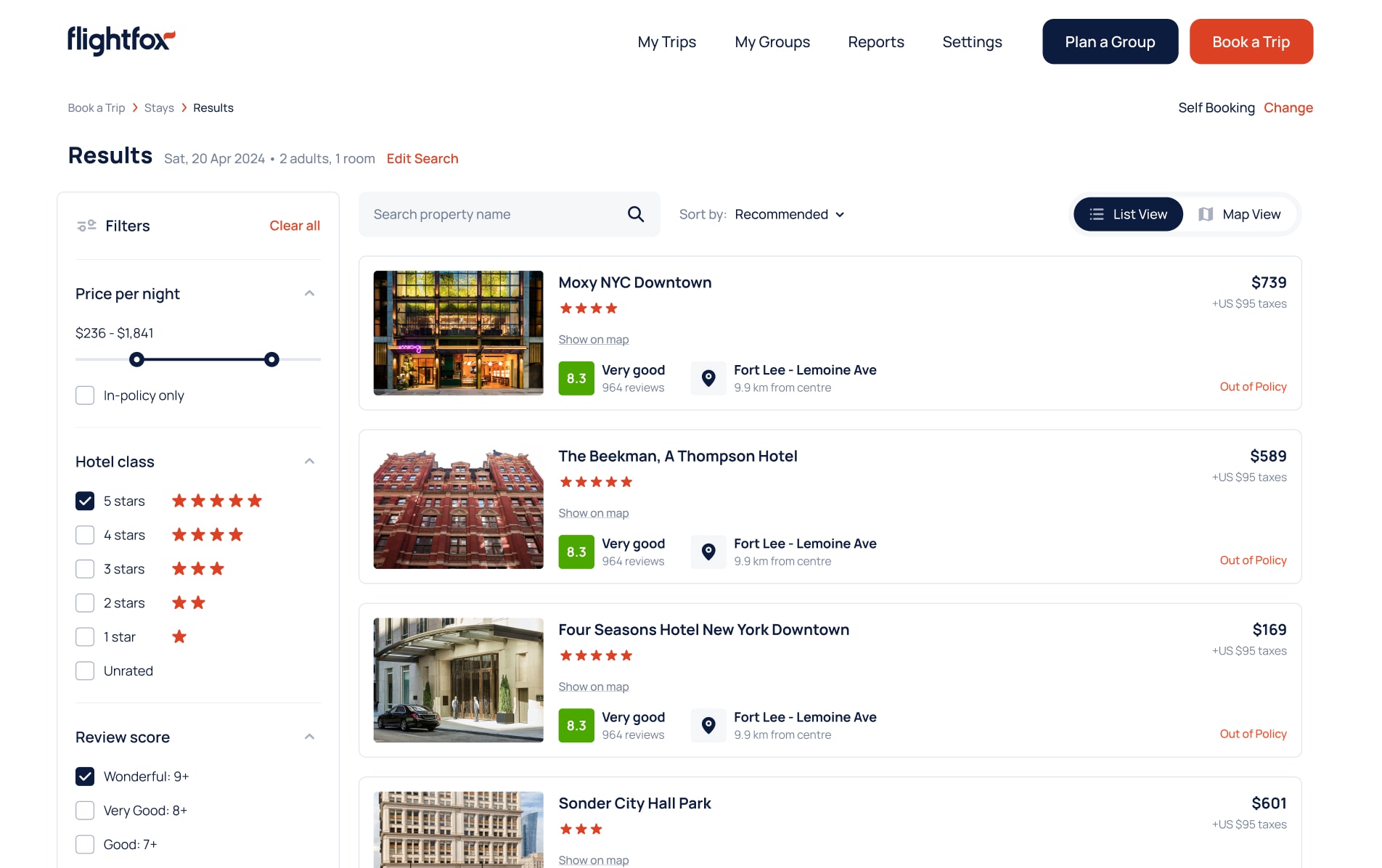This screenshot has height=868, width=1382.
Task: Switch to Map View
Action: coord(1240,214)
